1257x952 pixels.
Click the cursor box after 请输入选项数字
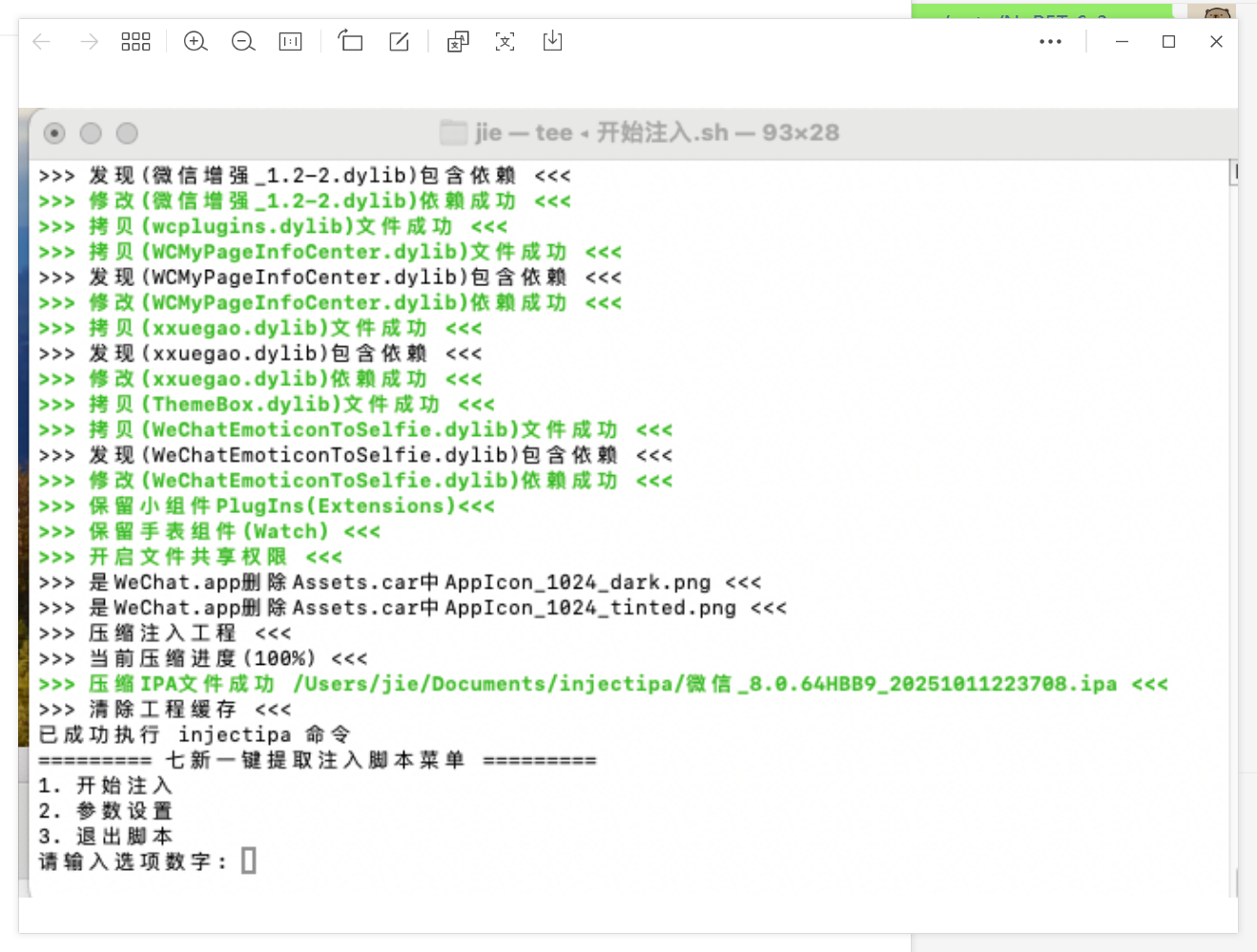pos(248,861)
